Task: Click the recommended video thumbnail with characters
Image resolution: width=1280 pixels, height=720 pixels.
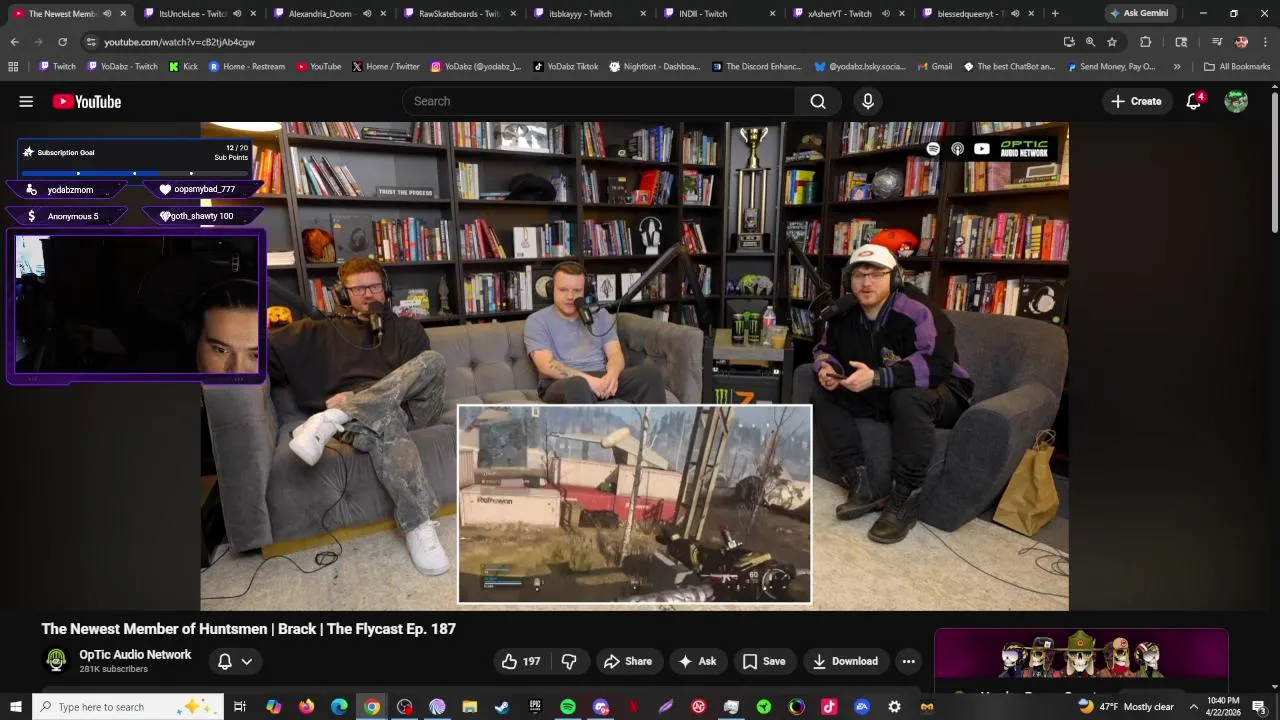Action: [1081, 655]
